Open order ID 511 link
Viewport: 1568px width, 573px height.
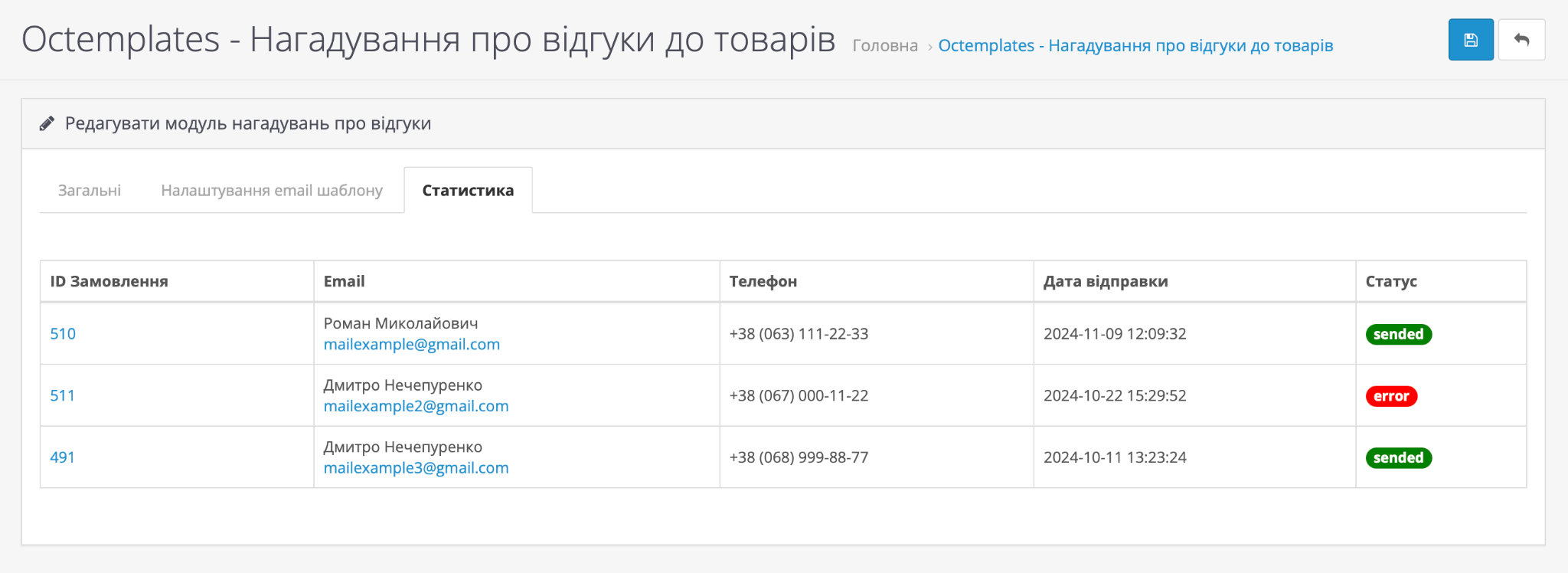click(x=63, y=396)
